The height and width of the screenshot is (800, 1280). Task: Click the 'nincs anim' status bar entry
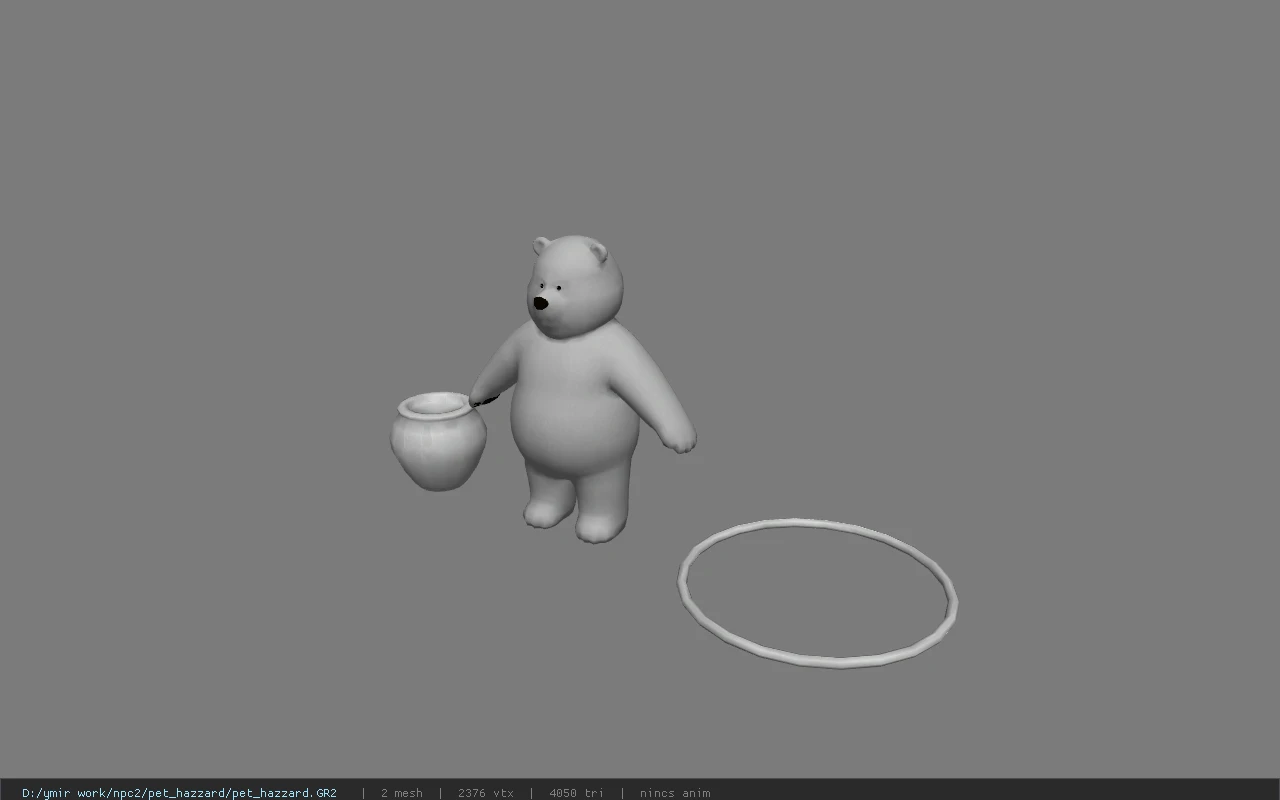(x=675, y=793)
